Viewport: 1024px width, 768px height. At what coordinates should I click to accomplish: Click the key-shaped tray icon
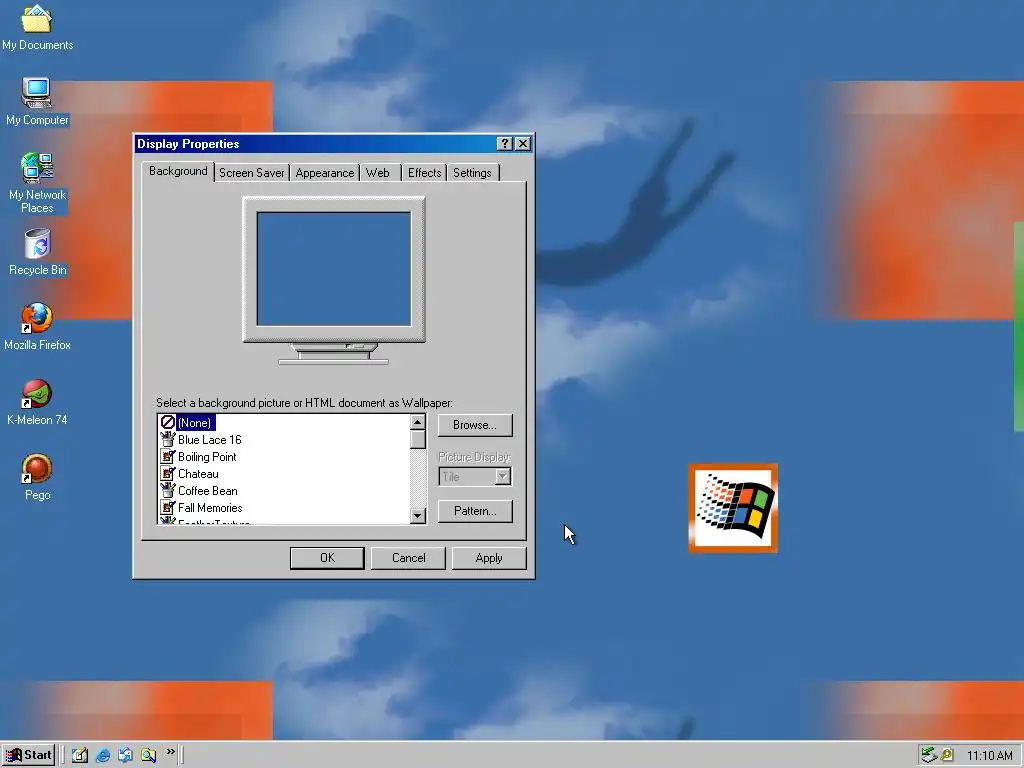point(946,755)
